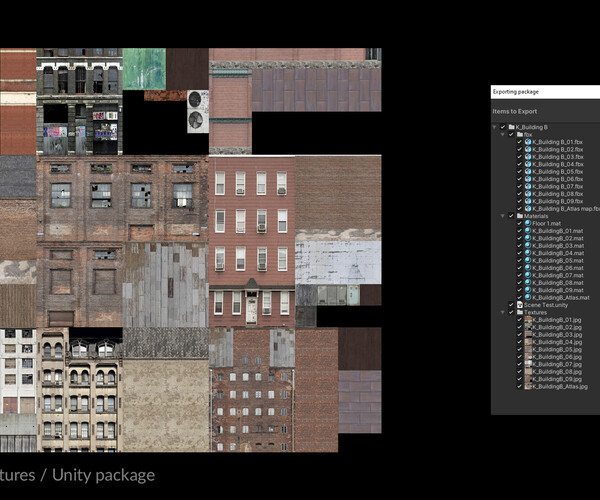Click the Unity scene icon for Scene Test.unity

pos(520,305)
